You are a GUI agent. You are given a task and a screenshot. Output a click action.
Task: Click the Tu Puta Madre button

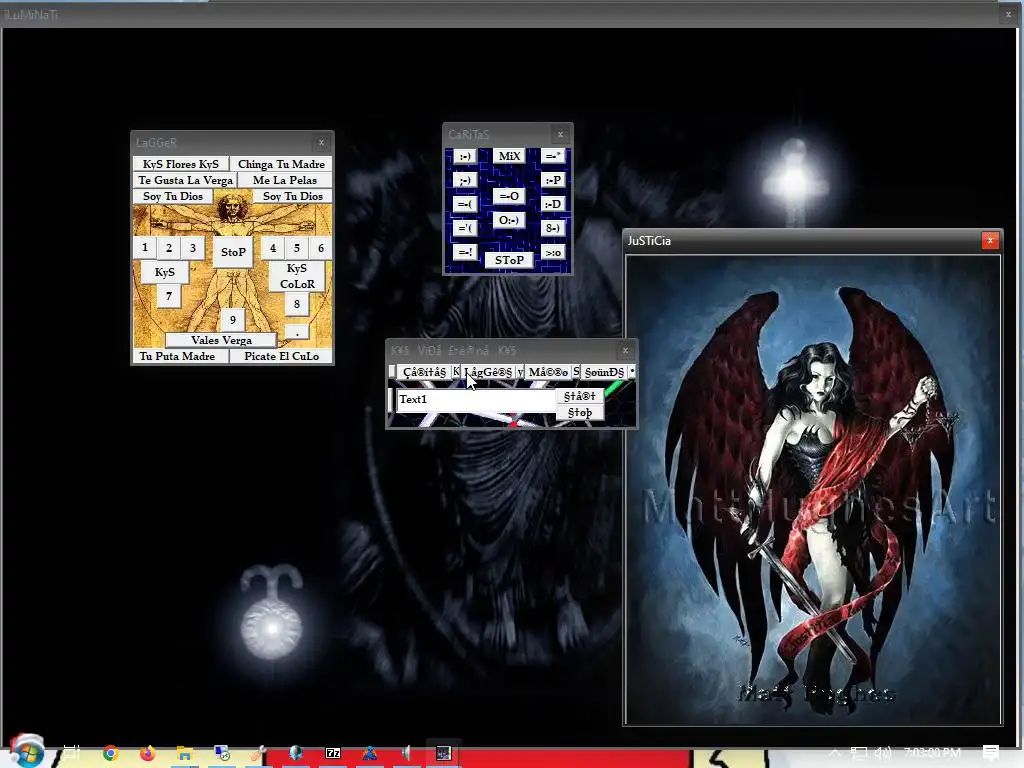click(181, 356)
